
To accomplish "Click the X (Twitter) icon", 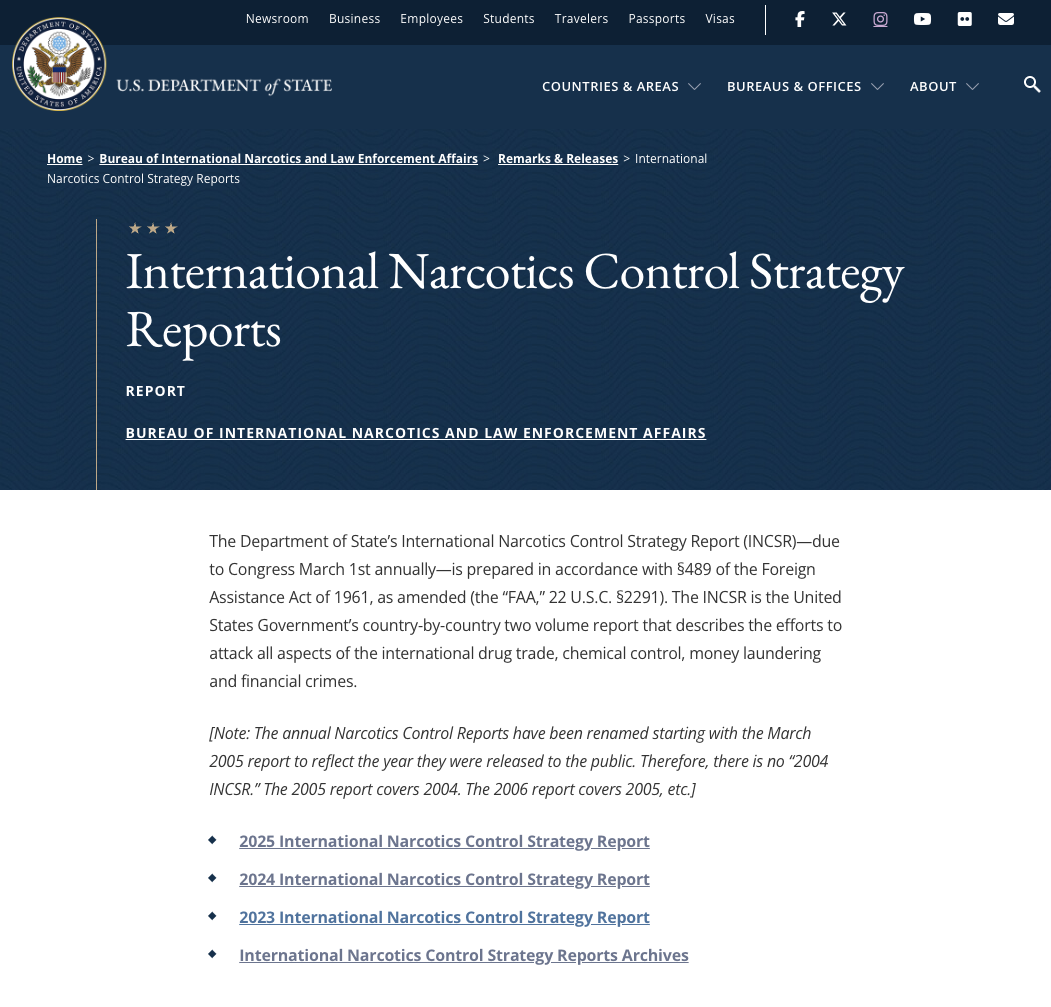I will pos(839,19).
